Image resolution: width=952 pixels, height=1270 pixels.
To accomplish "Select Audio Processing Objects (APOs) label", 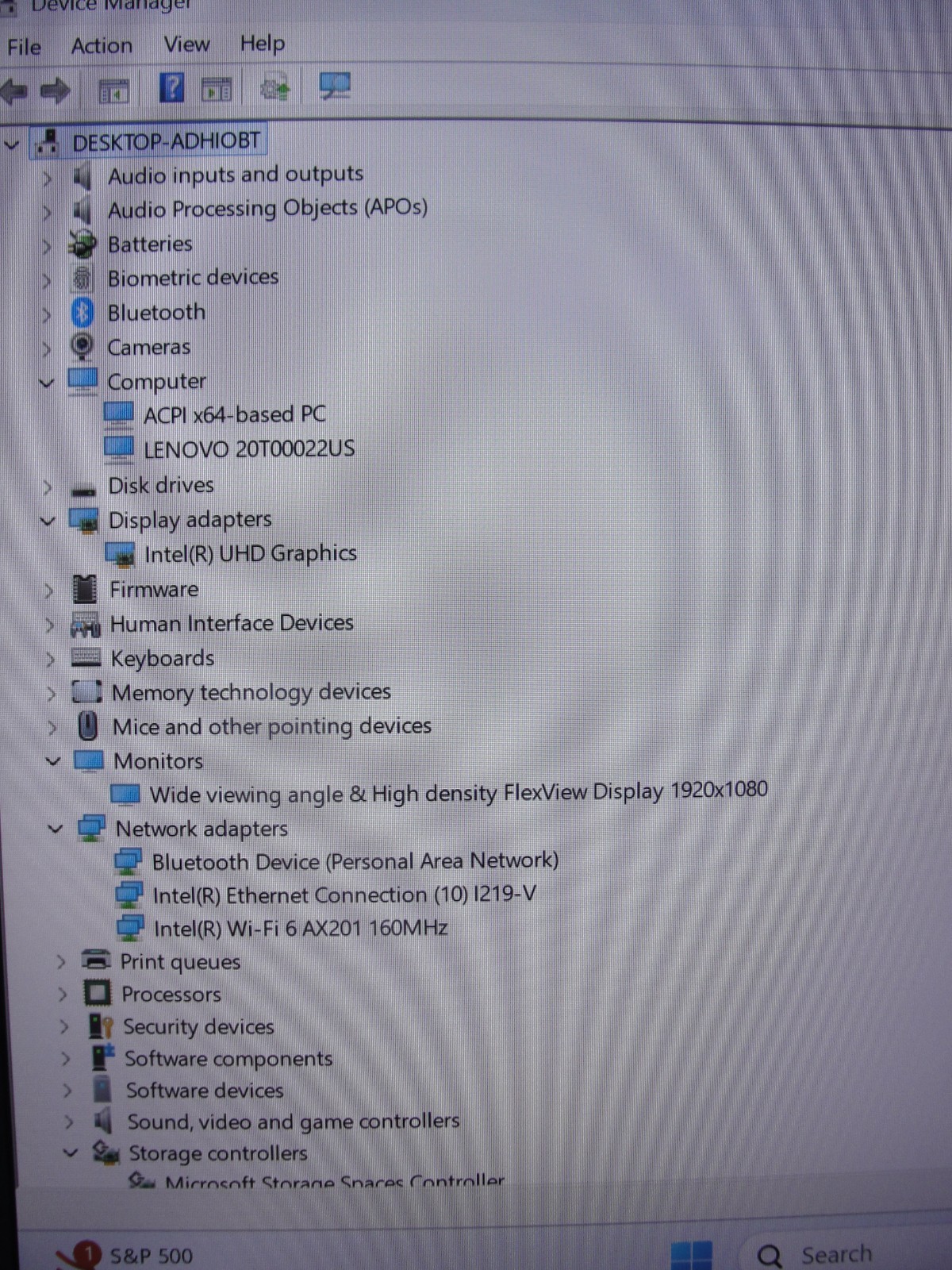I will 268,209.
